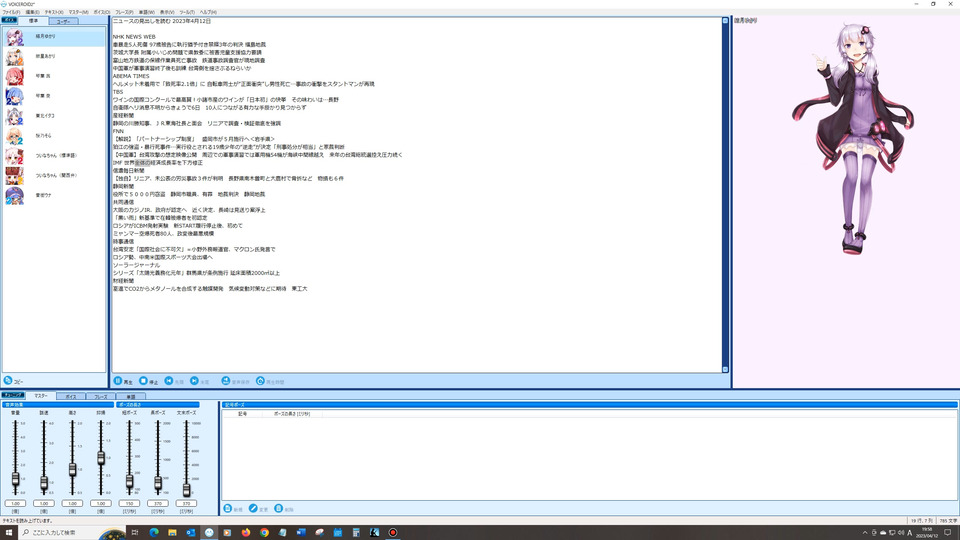This screenshot has width=960, height=540.
Task: Click the 文末ポーズ value input field
Action: 186,503
